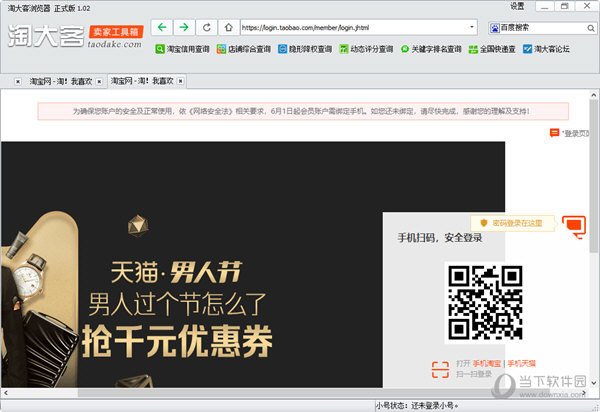Open 淘大客论坛 bookmark

coord(546,49)
